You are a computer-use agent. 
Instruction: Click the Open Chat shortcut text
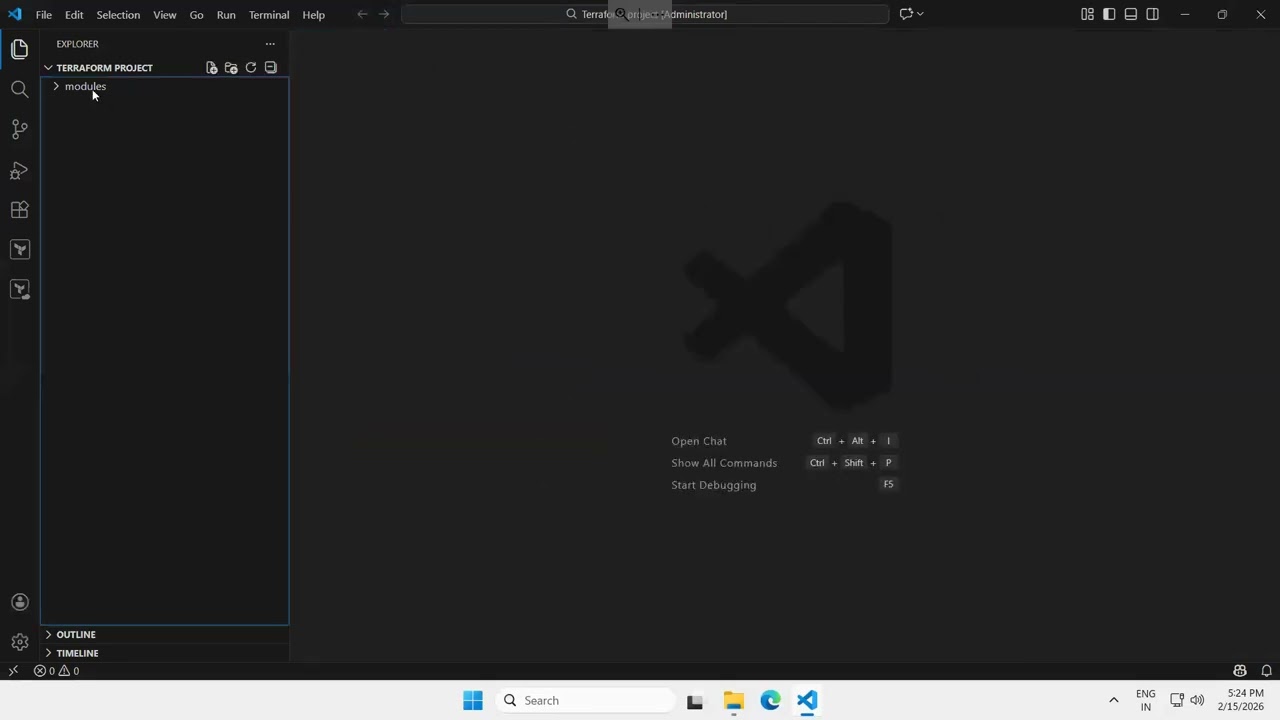pos(699,441)
